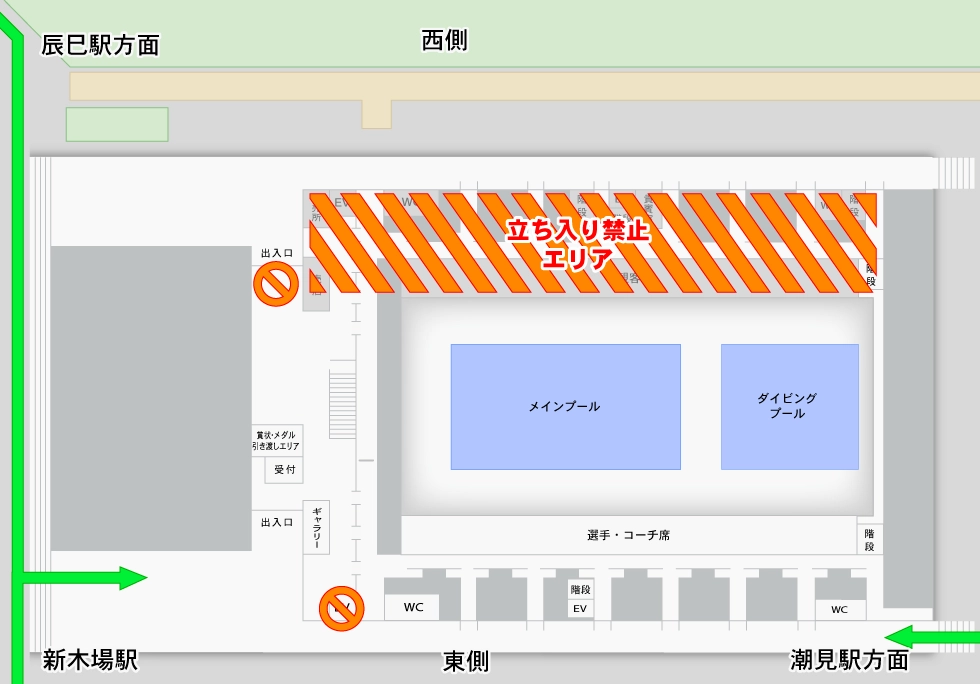
Task: Click the blue ダイビングプール area
Action: 789,407
